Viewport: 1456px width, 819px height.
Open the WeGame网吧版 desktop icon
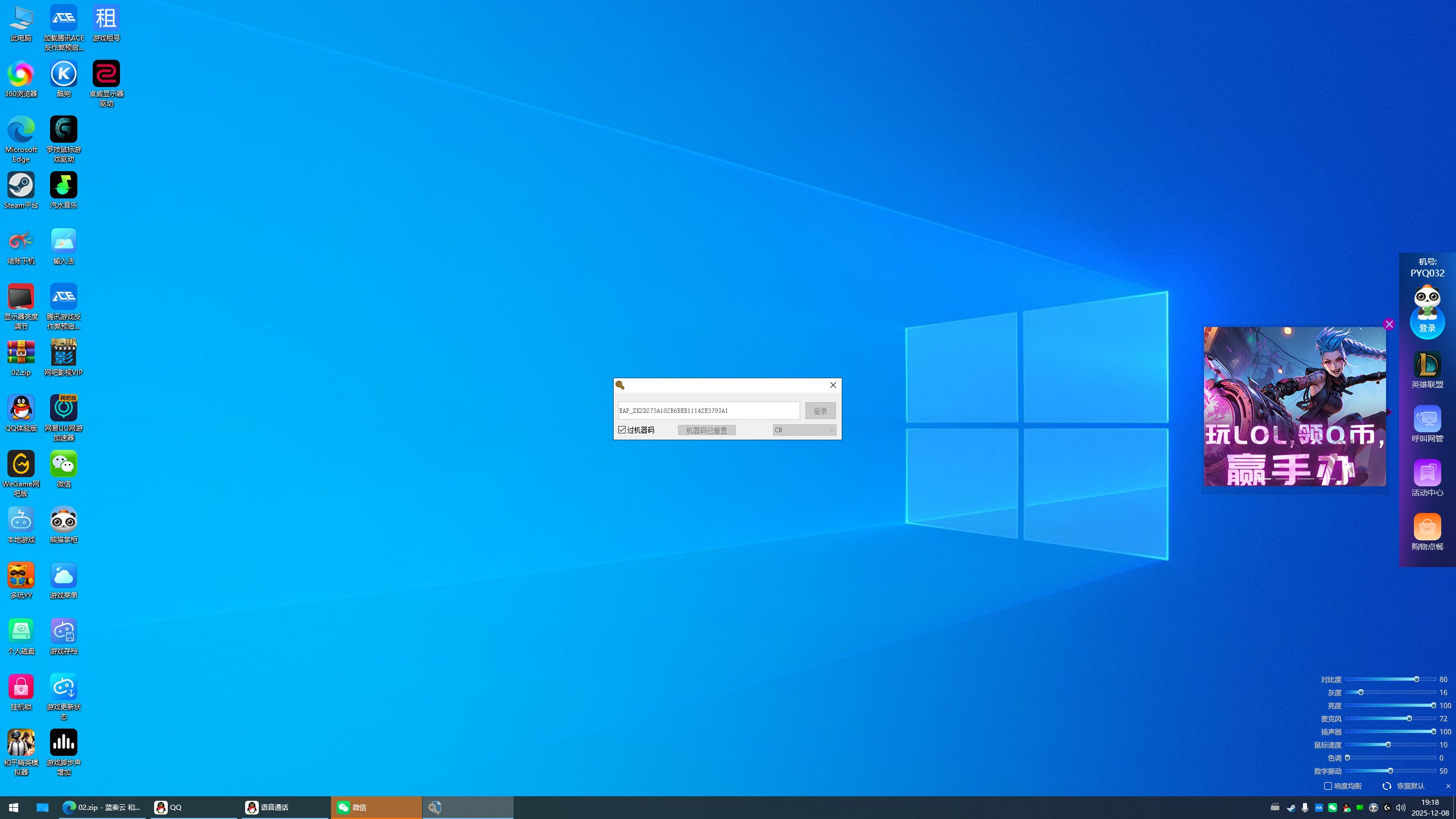pyautogui.click(x=21, y=464)
